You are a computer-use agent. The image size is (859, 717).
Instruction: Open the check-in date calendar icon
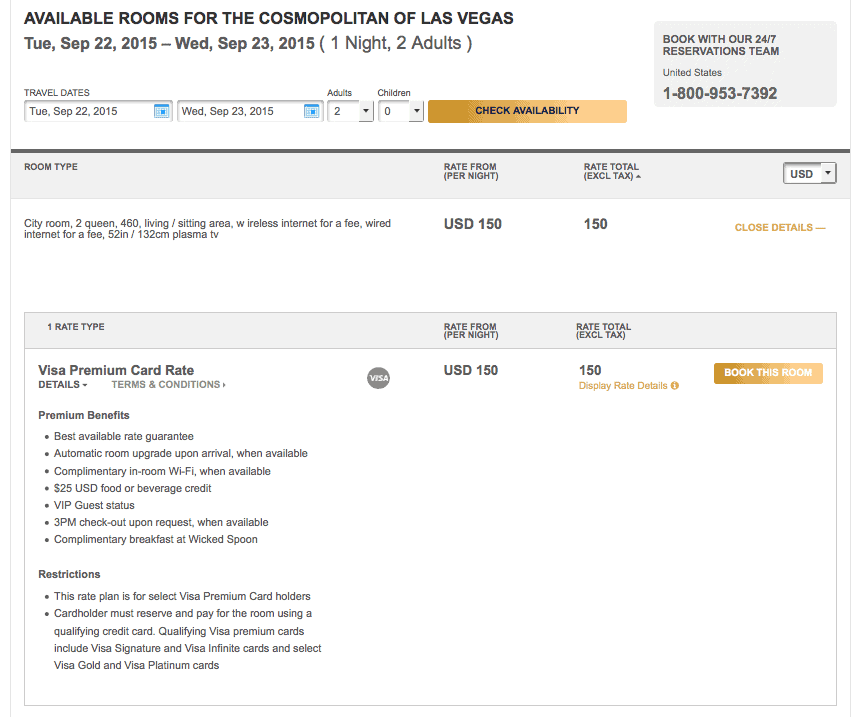pyautogui.click(x=162, y=111)
